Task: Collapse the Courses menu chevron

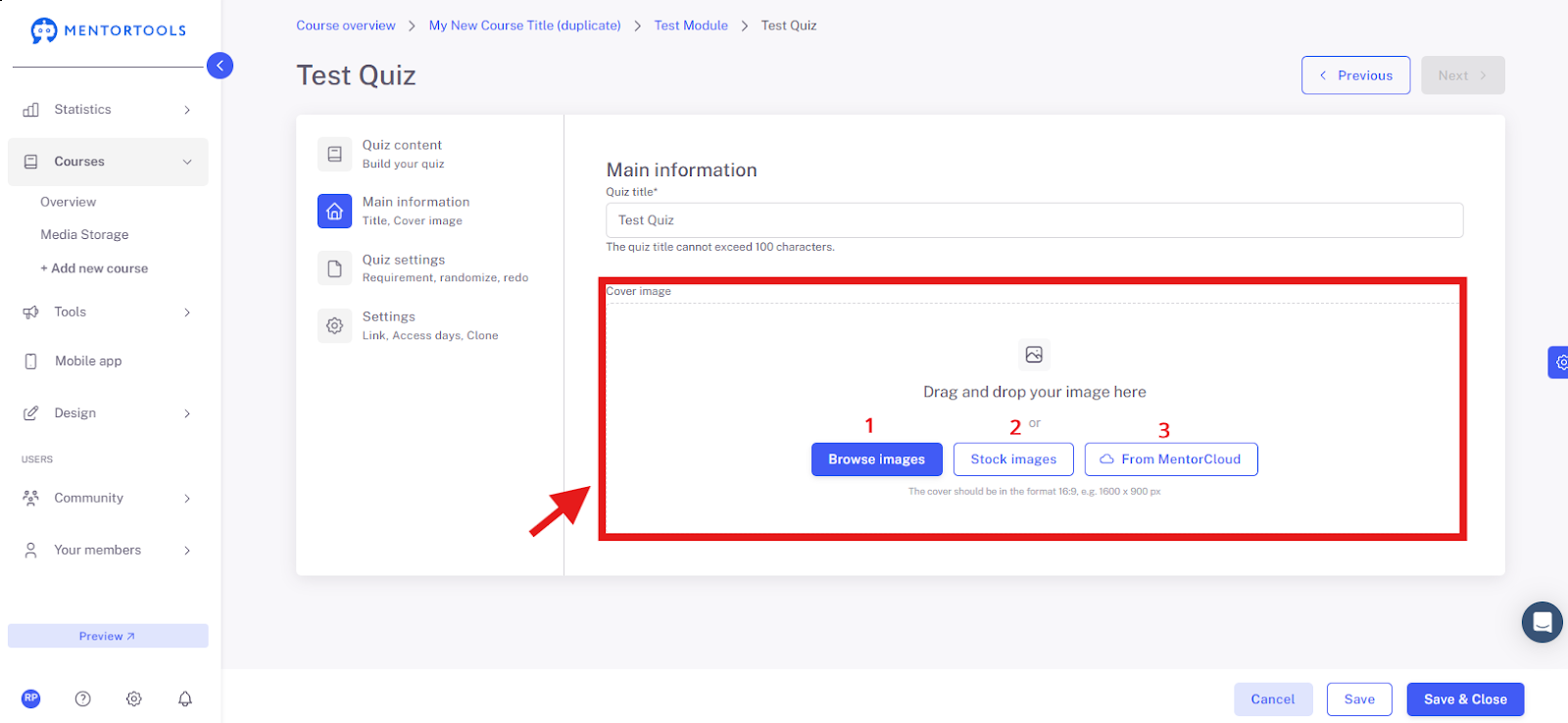Action: pyautogui.click(x=187, y=162)
